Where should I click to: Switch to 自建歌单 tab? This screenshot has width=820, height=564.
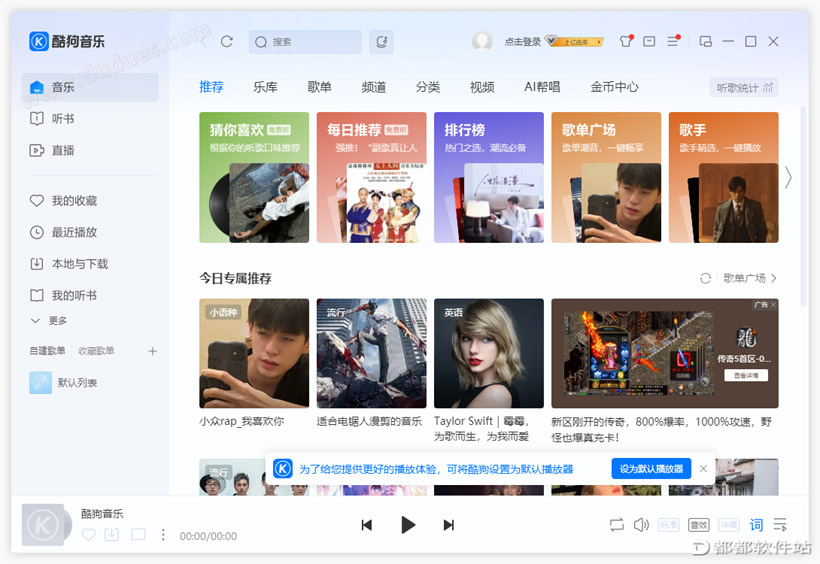click(x=48, y=351)
